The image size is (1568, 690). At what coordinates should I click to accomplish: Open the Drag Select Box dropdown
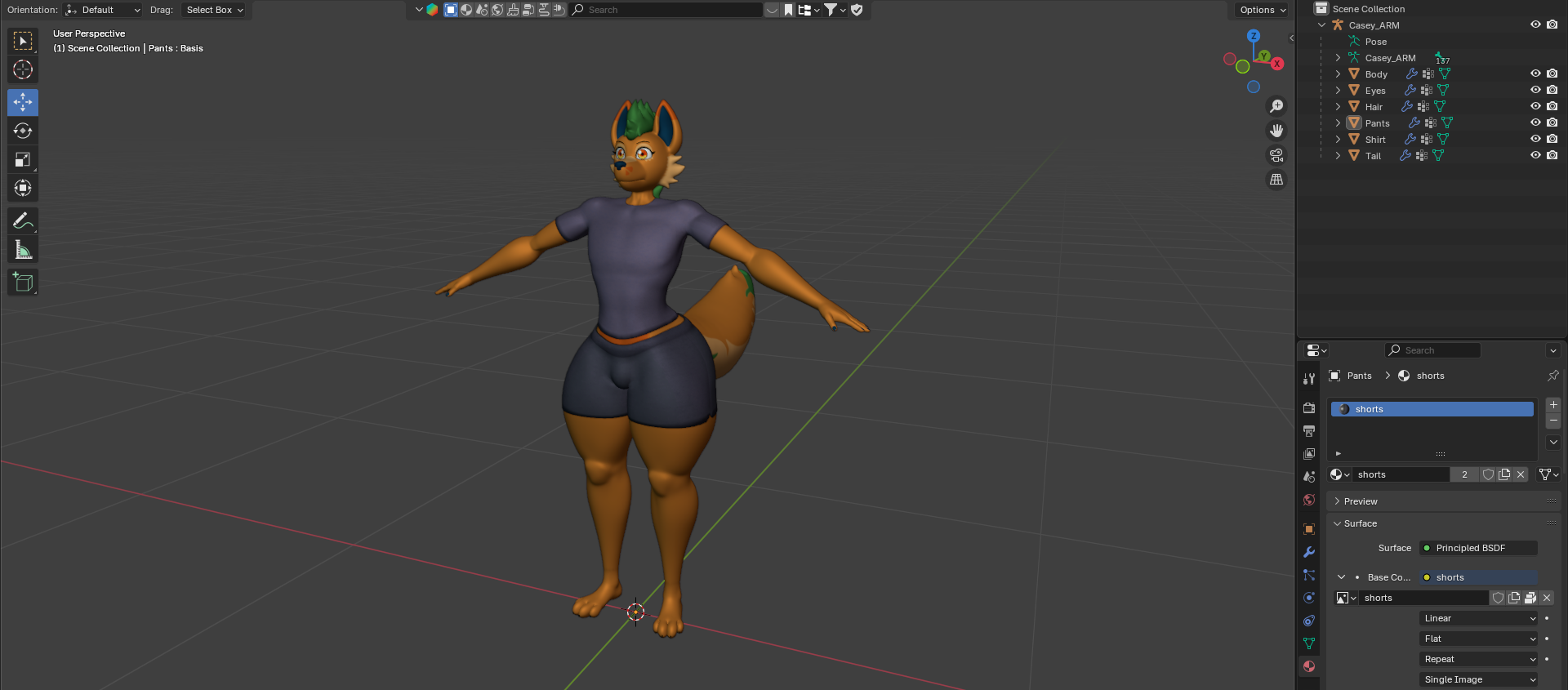tap(215, 10)
